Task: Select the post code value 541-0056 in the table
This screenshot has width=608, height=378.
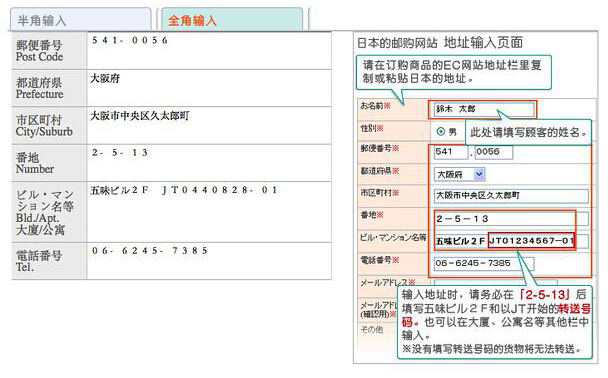Action: coord(130,40)
